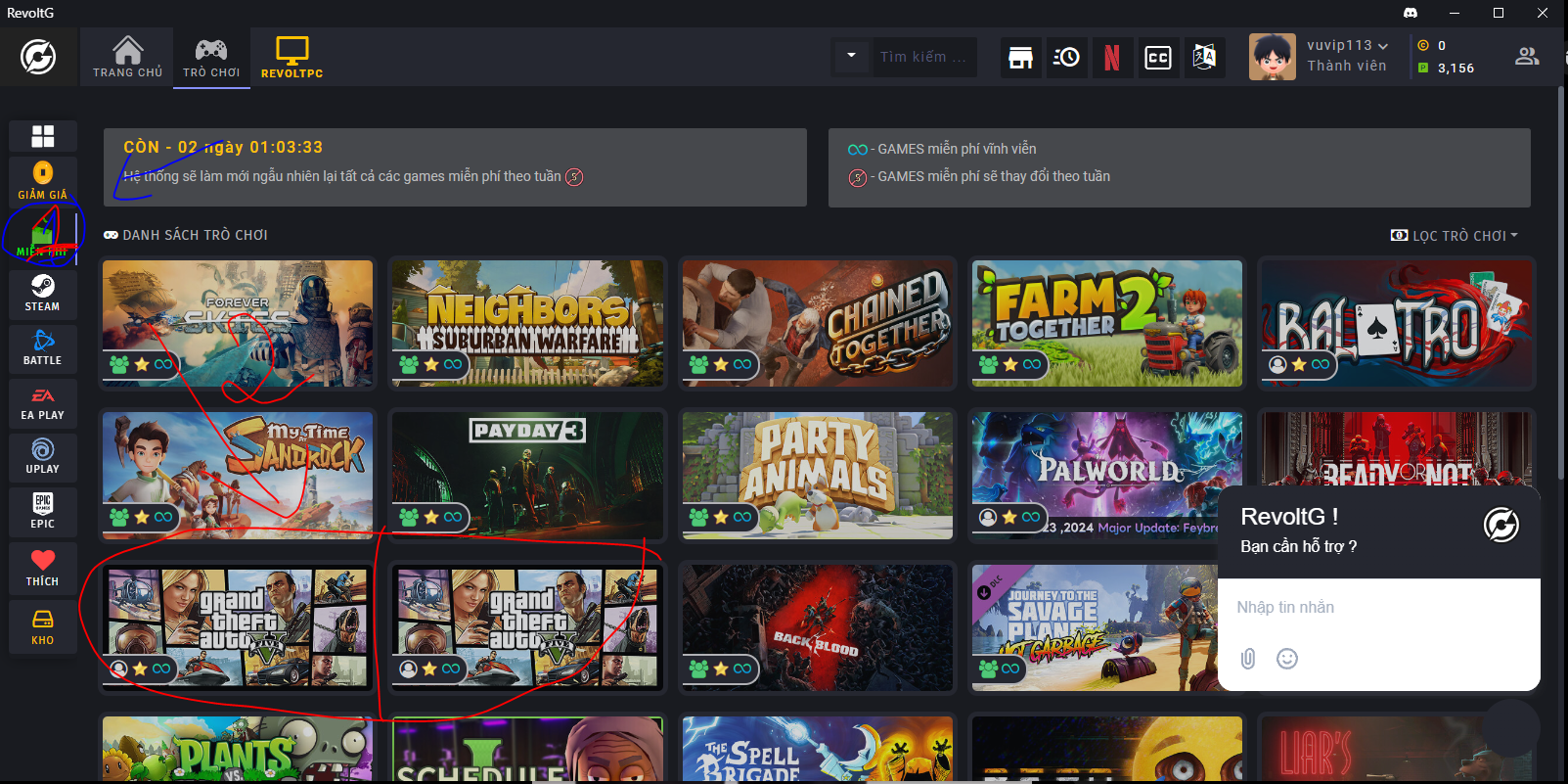Switch to the Trò Chơi tab
This screenshot has height=784, width=1568.
(x=211, y=57)
